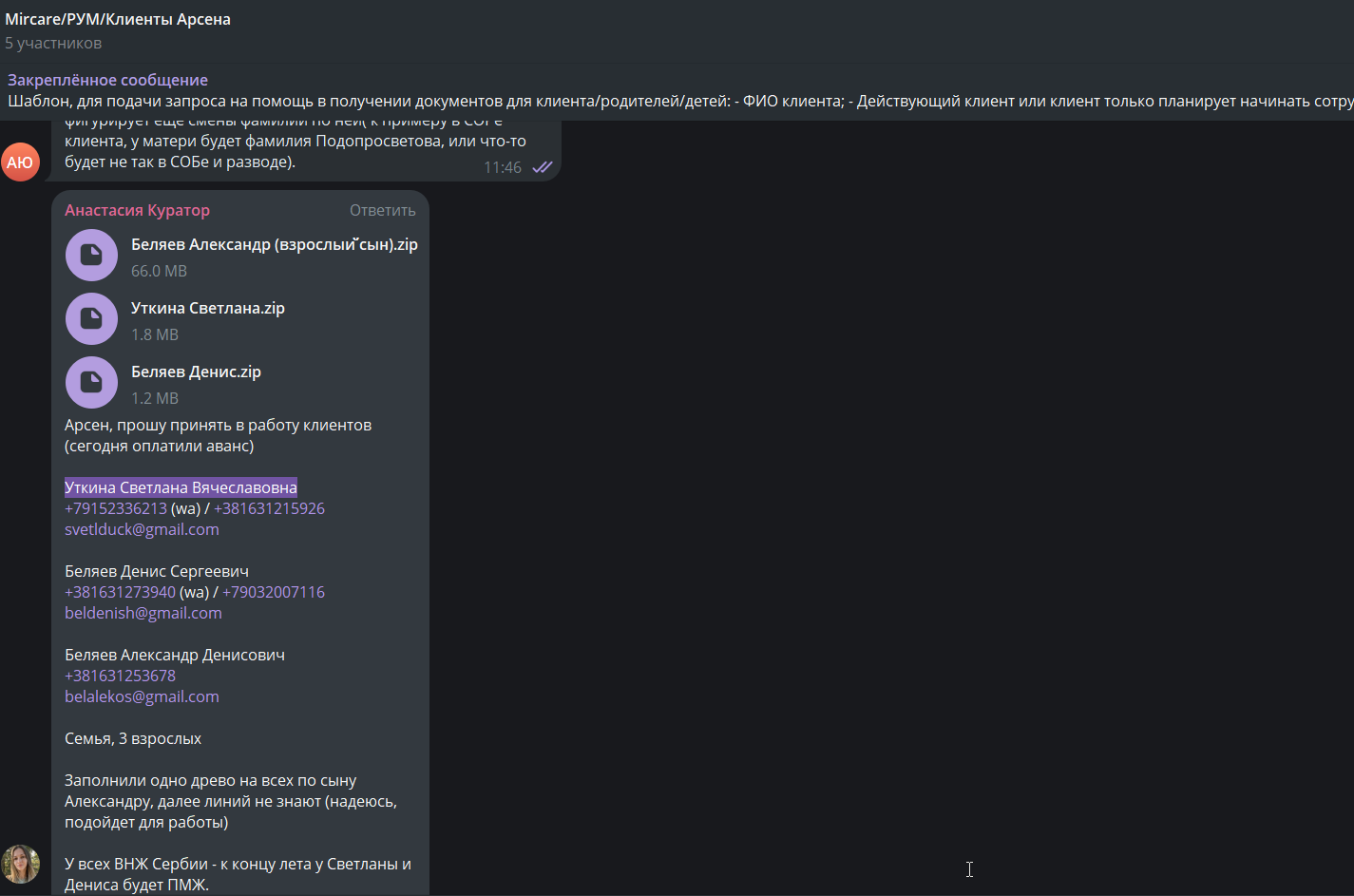This screenshot has height=896, width=1354.
Task: Open the sender name Анастасия Куратор
Action: (137, 210)
